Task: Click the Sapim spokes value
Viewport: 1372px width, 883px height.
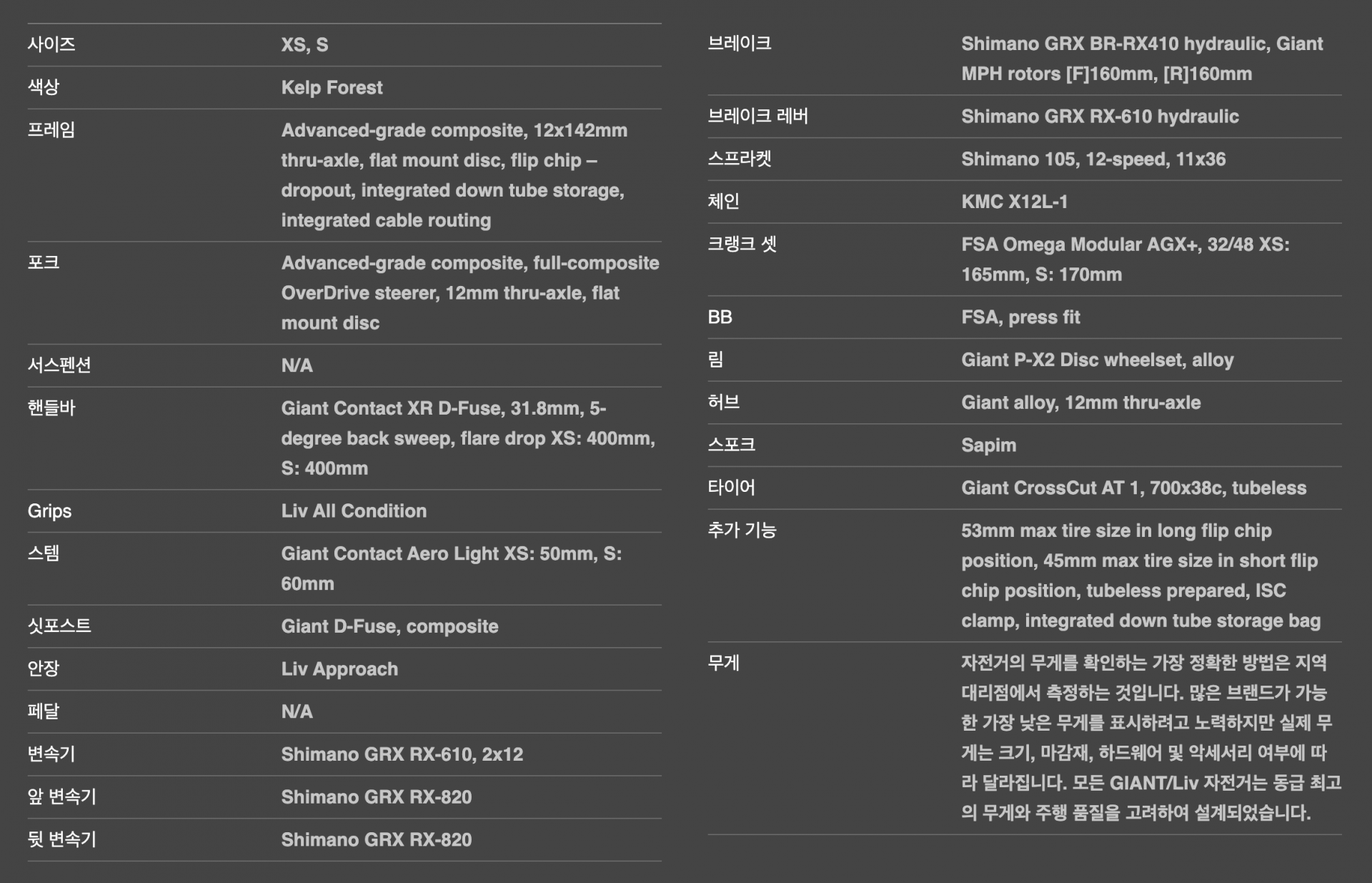Action: (988, 445)
